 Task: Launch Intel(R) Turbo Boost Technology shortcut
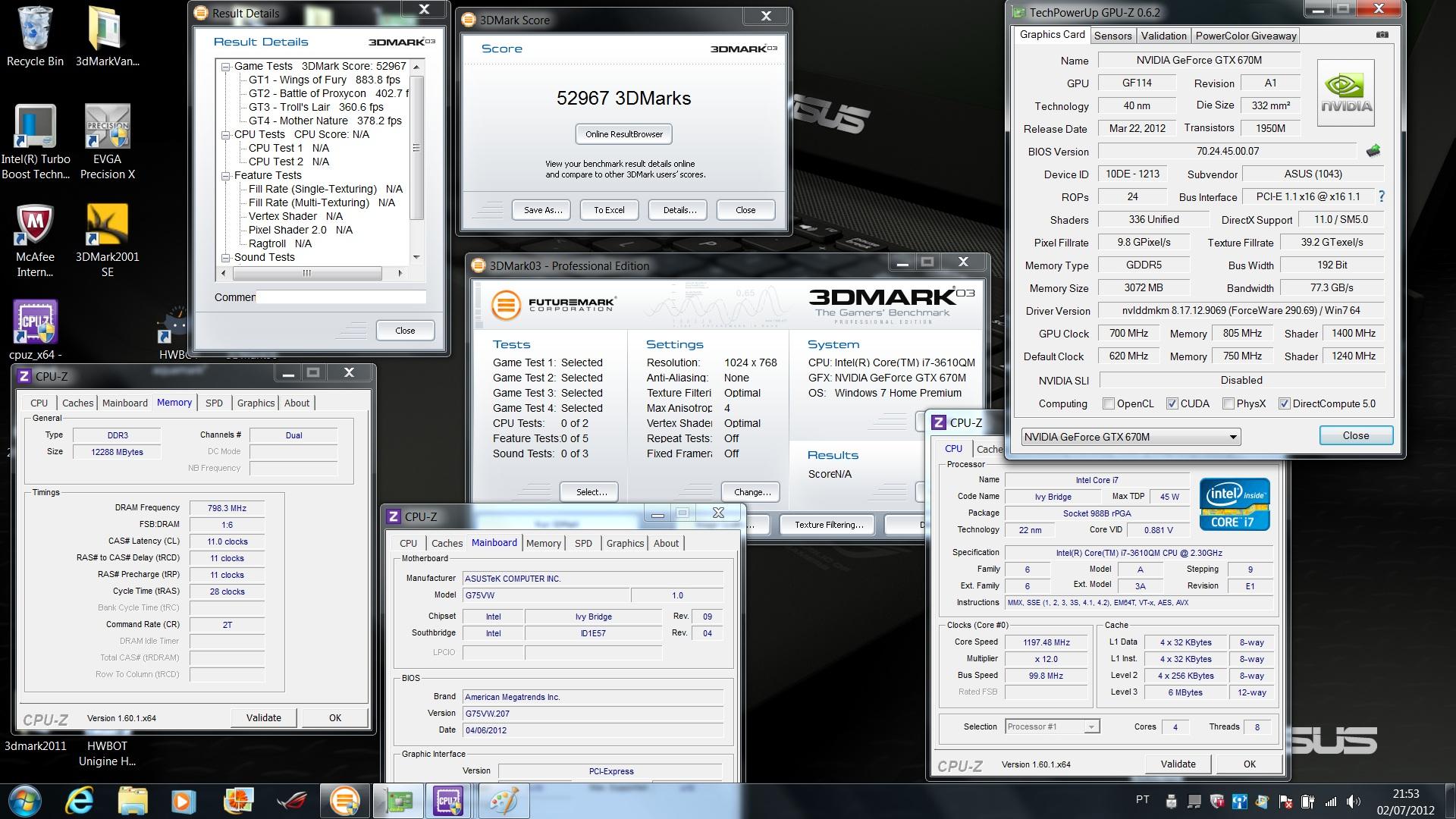tap(35, 142)
